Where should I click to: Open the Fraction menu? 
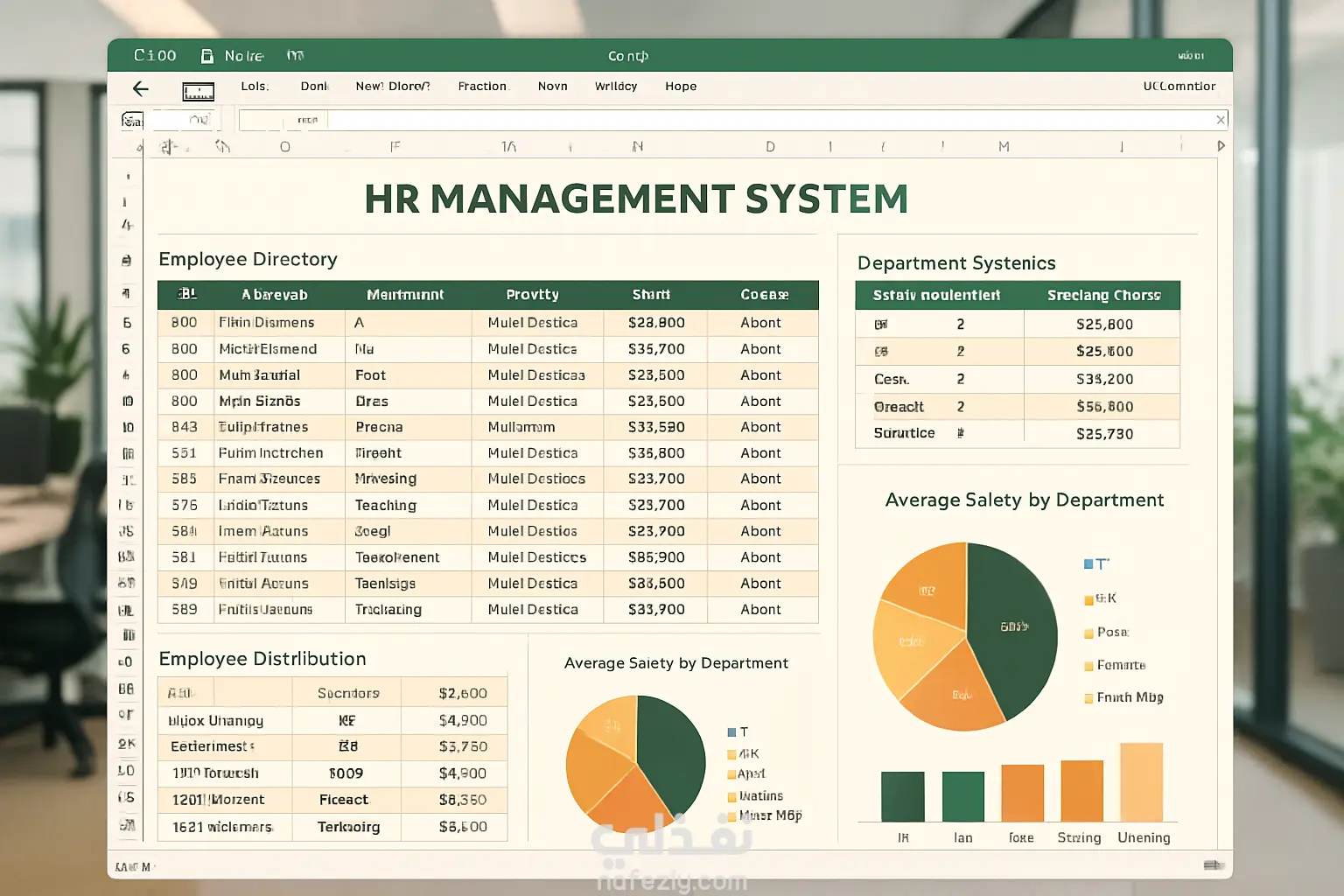[x=482, y=87]
